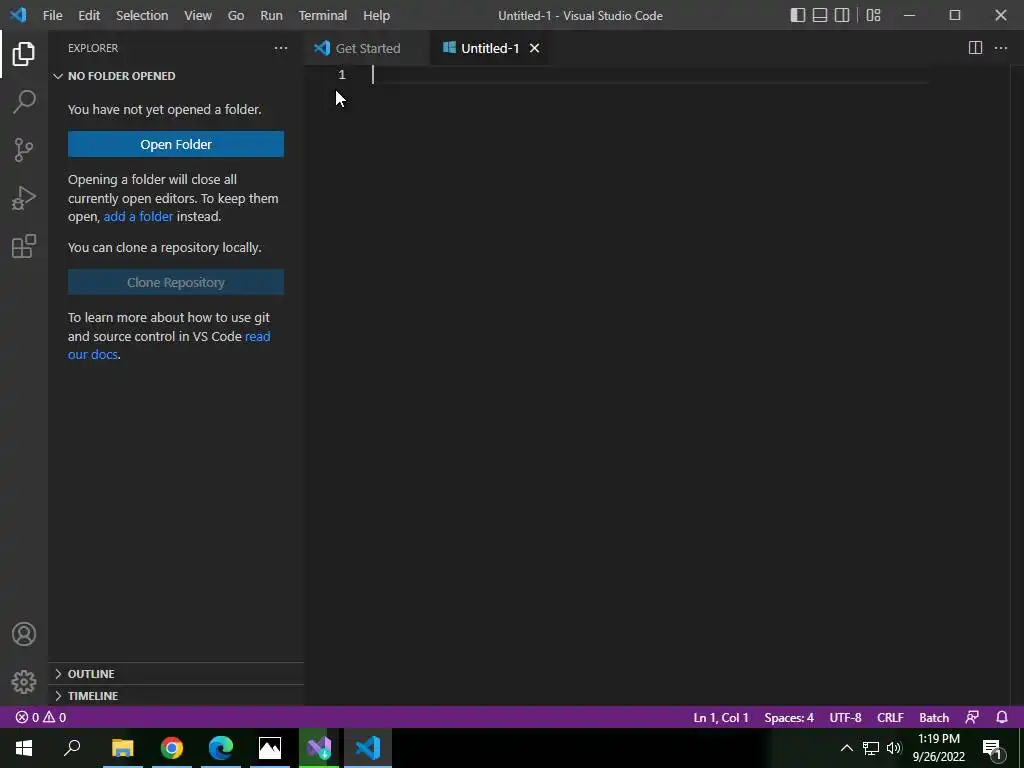Screen dimensions: 1024x768
Task: Change encoding via UTF-8 status item
Action: click(845, 717)
